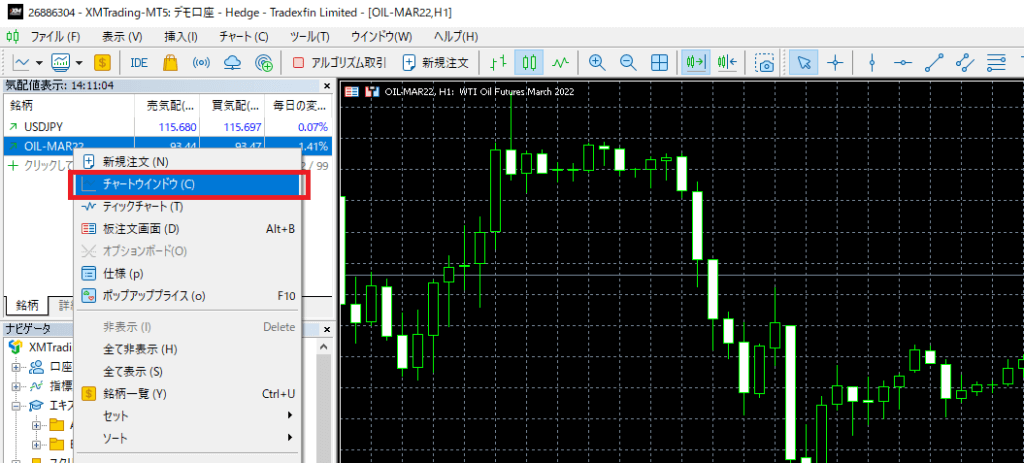
Task: Open the IDE (MetaEditor) toolbar button
Action: (139, 63)
